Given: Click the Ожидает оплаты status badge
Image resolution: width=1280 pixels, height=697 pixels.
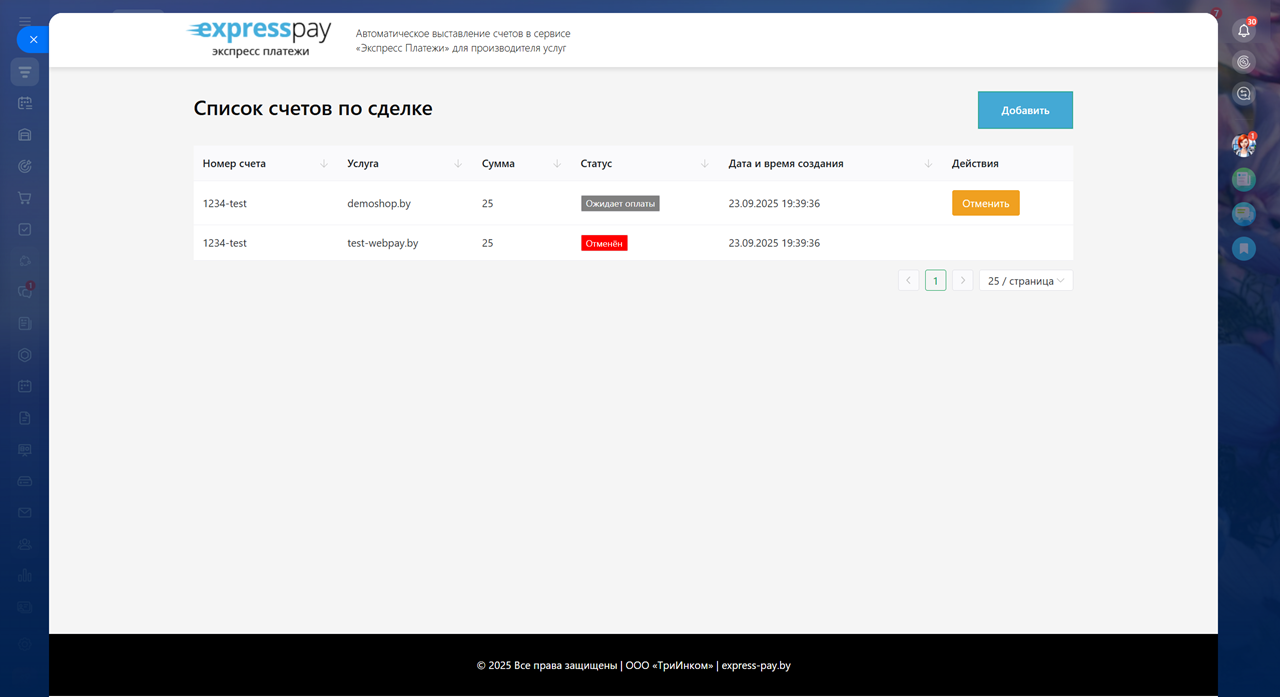Looking at the screenshot, I should coord(620,203).
